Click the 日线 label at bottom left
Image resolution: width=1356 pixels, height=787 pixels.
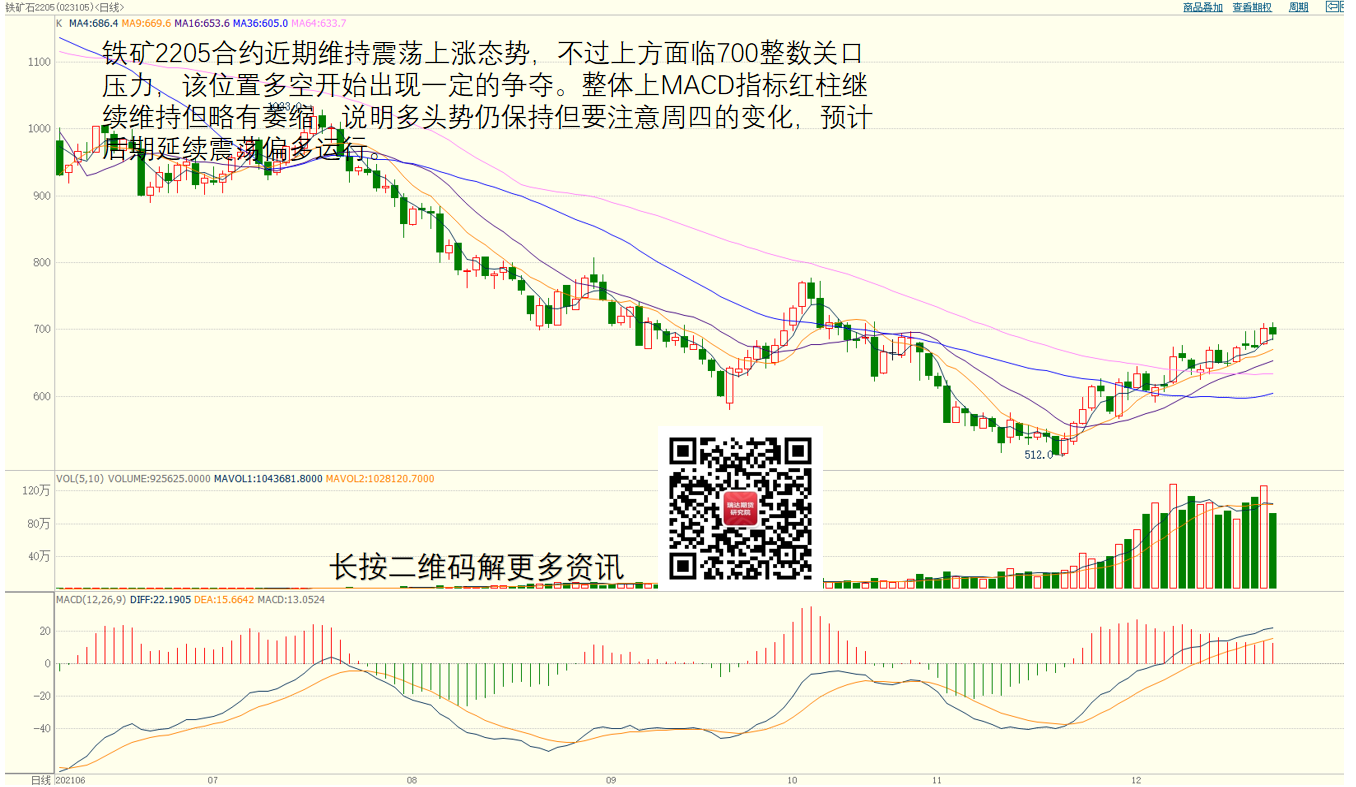tap(40, 779)
